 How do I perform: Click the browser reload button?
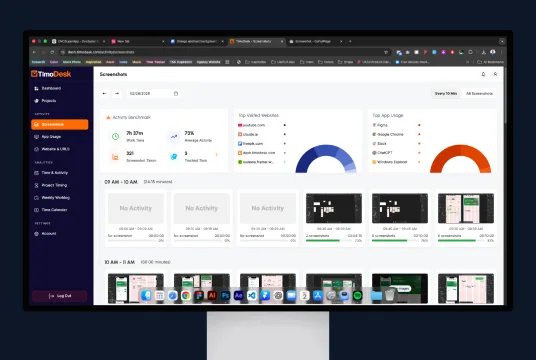(x=52, y=52)
